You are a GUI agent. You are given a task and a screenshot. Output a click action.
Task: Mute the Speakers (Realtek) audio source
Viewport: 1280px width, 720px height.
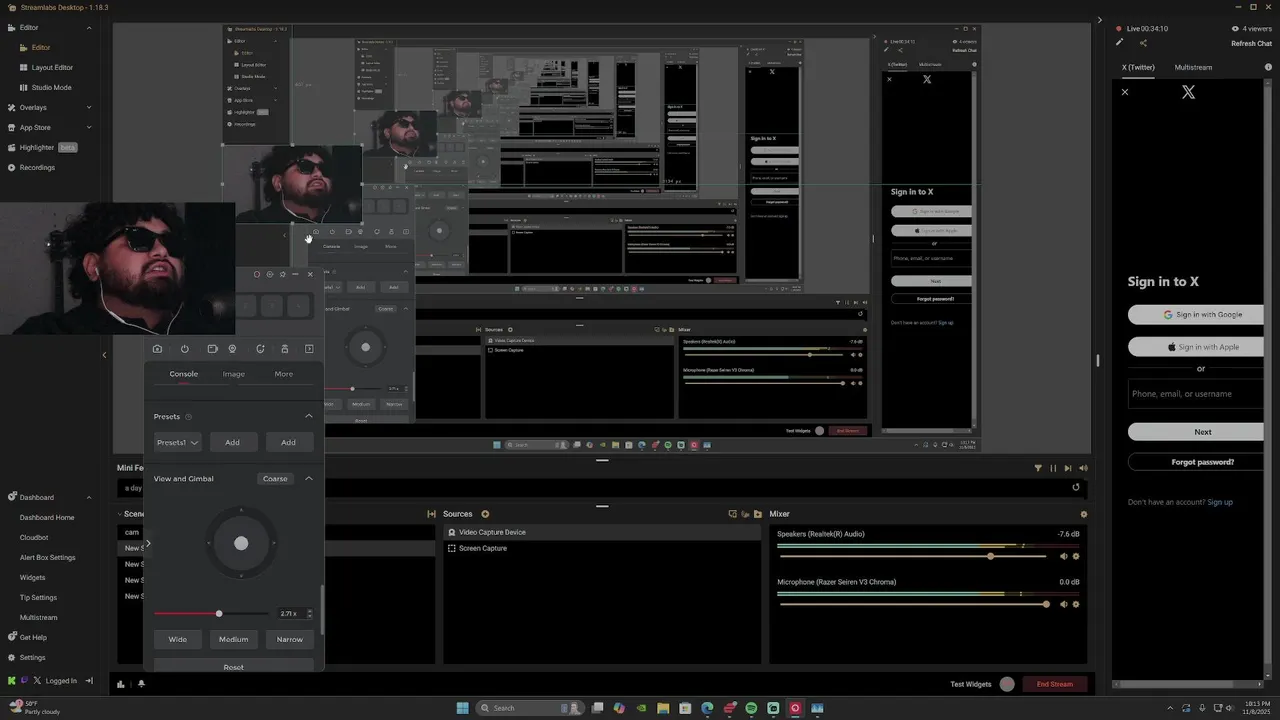point(1064,556)
